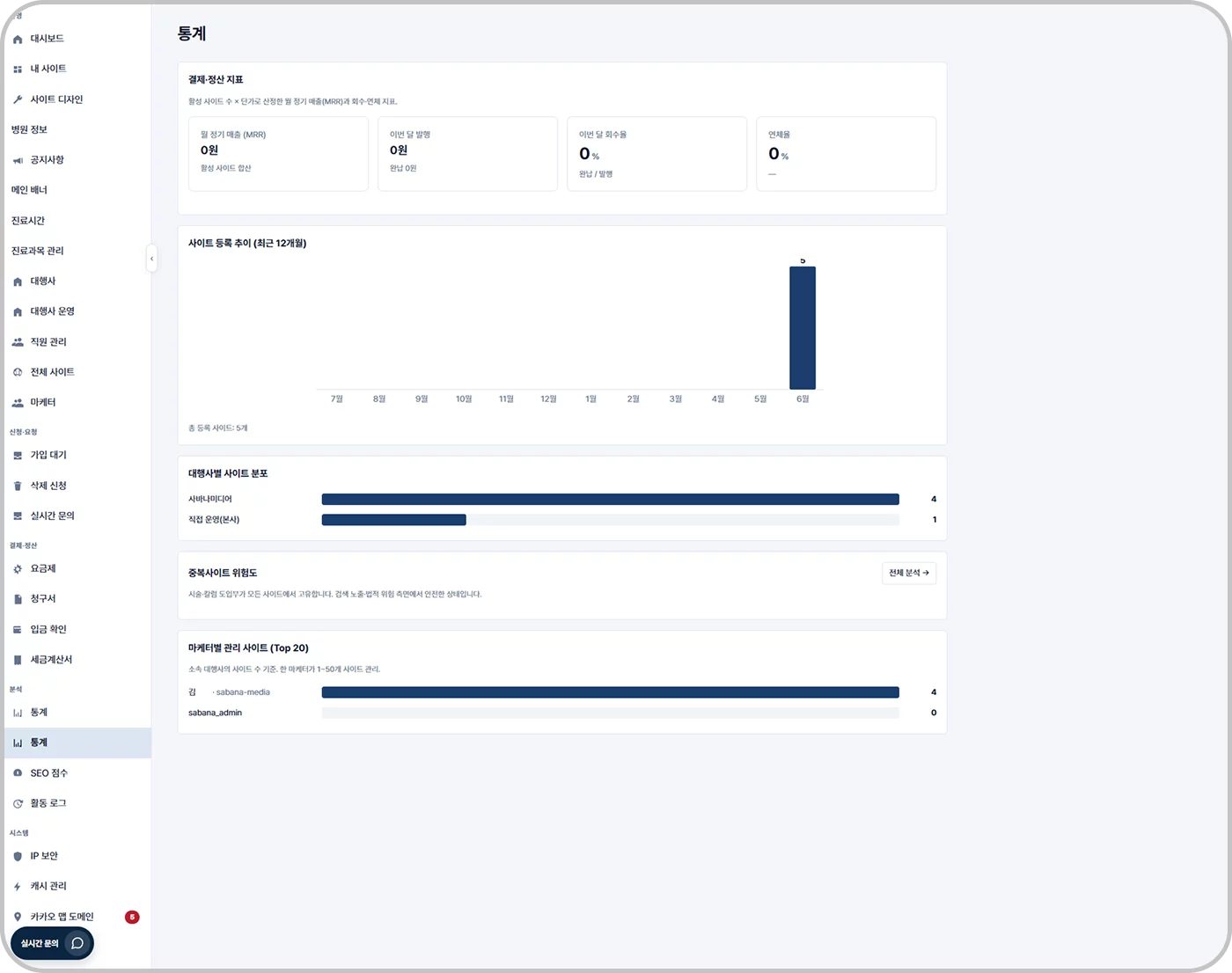Viewport: 1232px width, 973px height.
Task: Open the 실시간 문의 chat button
Action: [52, 943]
